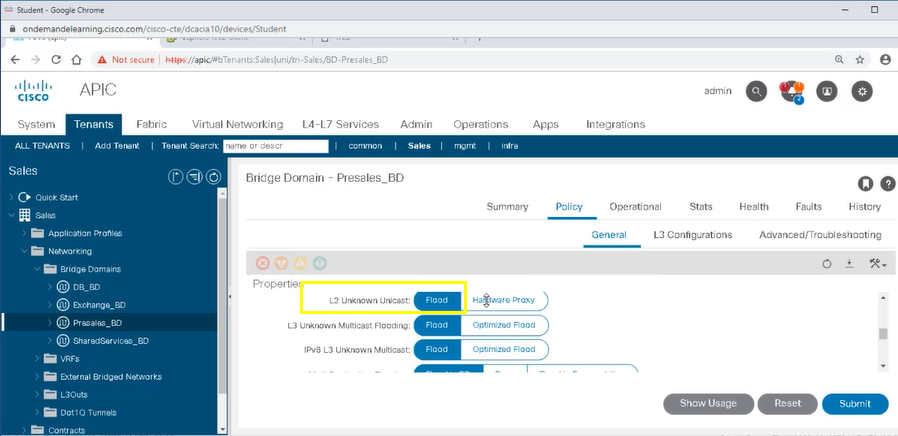The height and width of the screenshot is (436, 898).
Task: Collapse the Bridge Domains folder
Action: pyautogui.click(x=37, y=269)
